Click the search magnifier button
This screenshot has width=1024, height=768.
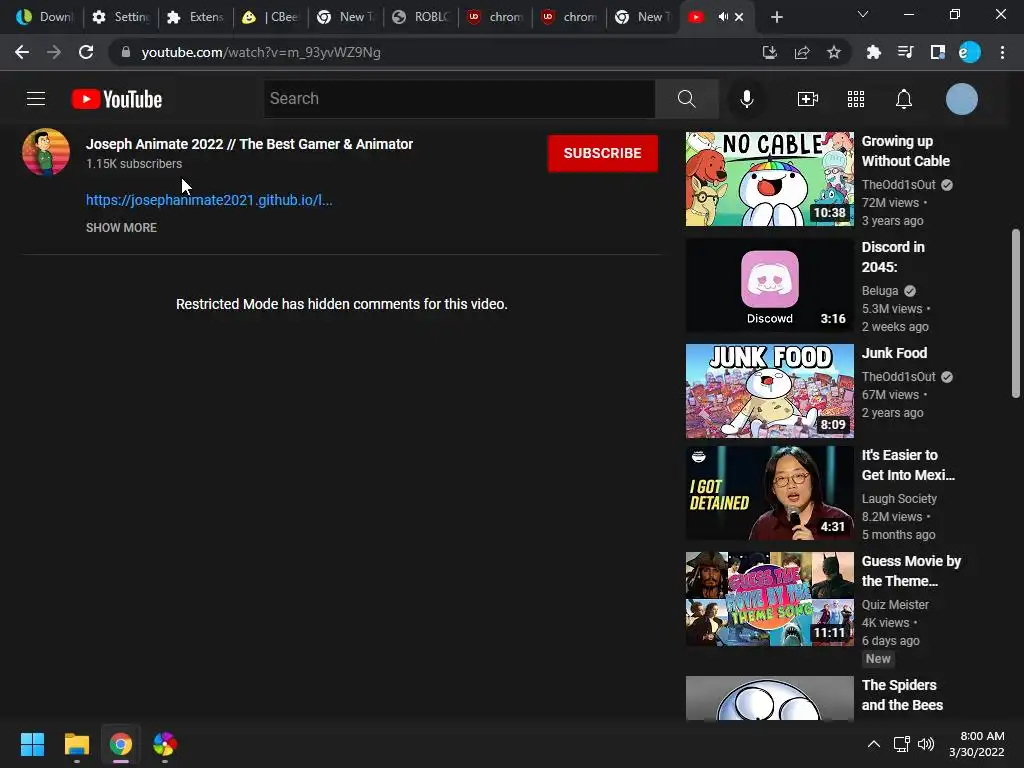[x=686, y=99]
